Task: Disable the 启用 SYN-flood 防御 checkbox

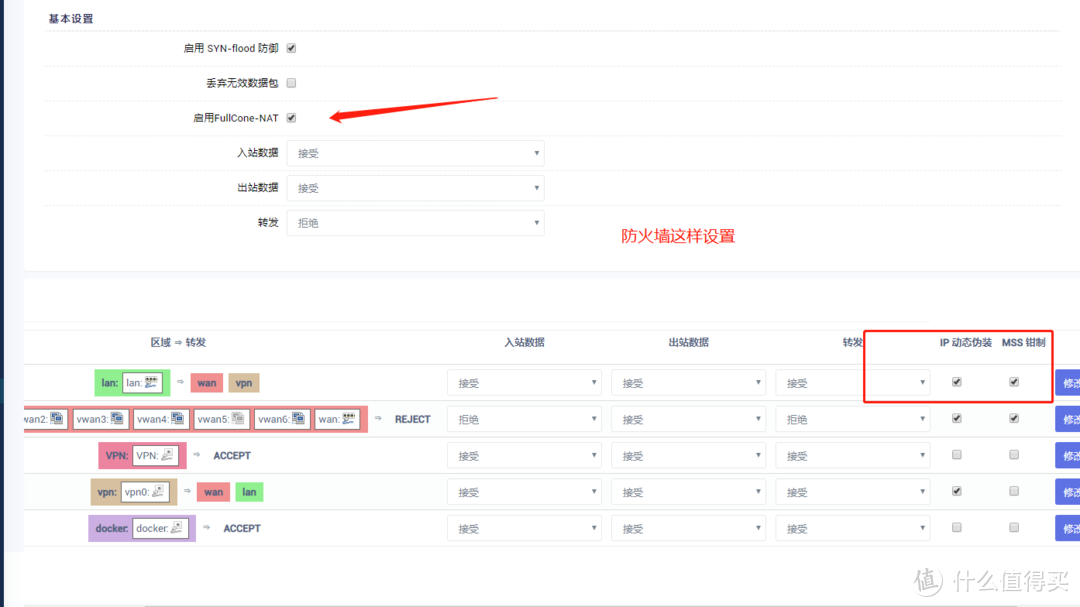Action: pyautogui.click(x=290, y=48)
